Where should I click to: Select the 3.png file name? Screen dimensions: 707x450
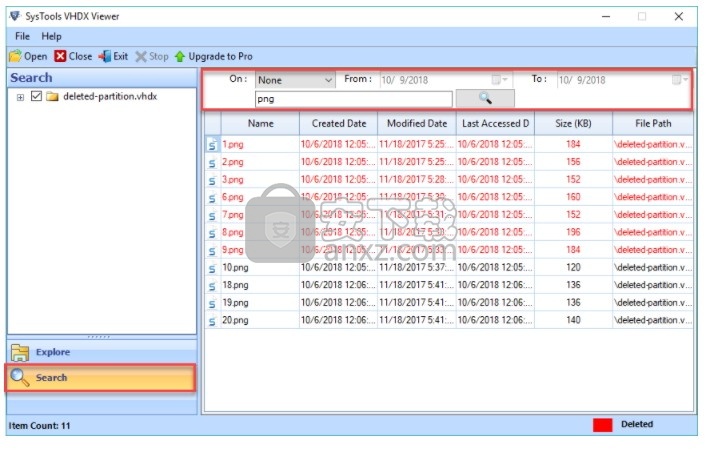[x=233, y=180]
